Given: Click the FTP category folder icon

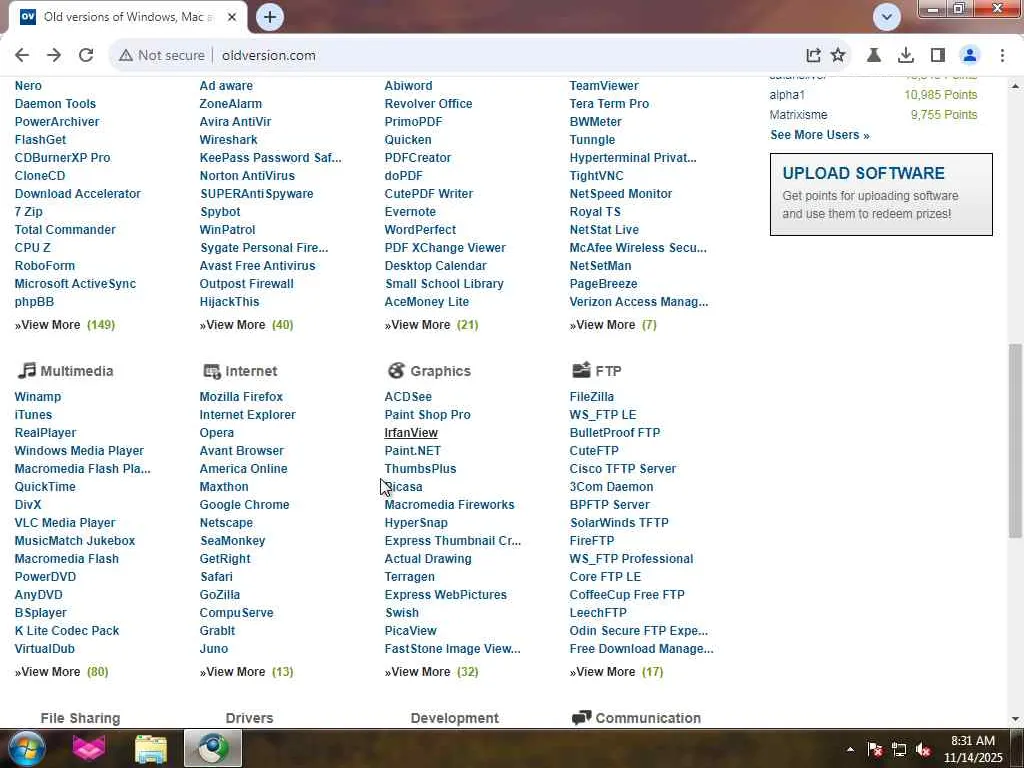Looking at the screenshot, I should coord(581,370).
